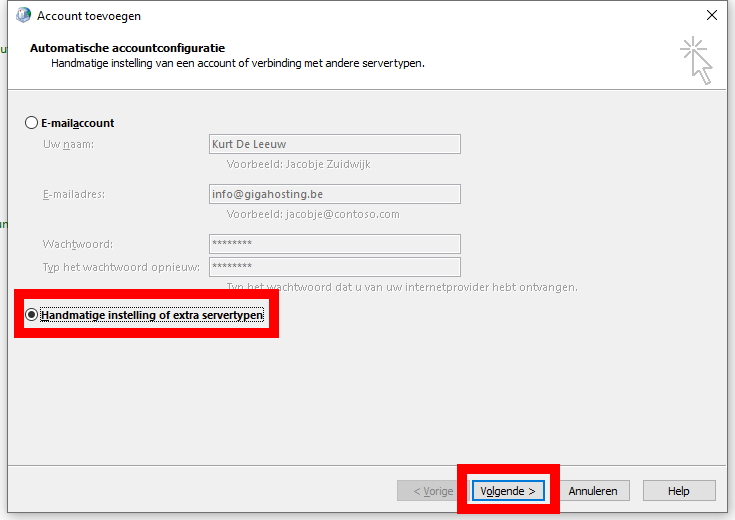Click the Uw naam label
Screen dimensions: 735x520
(x=62, y=144)
